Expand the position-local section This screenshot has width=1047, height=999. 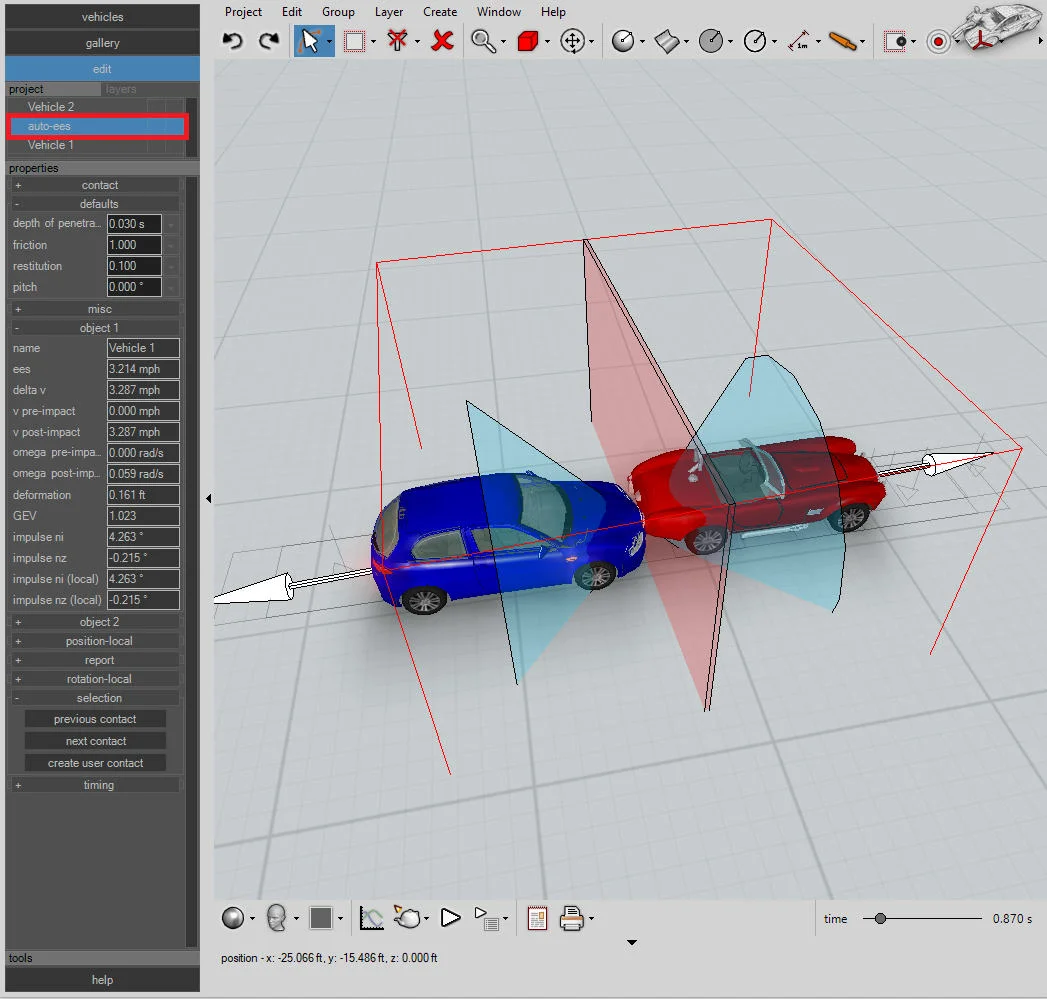pyautogui.click(x=94, y=641)
